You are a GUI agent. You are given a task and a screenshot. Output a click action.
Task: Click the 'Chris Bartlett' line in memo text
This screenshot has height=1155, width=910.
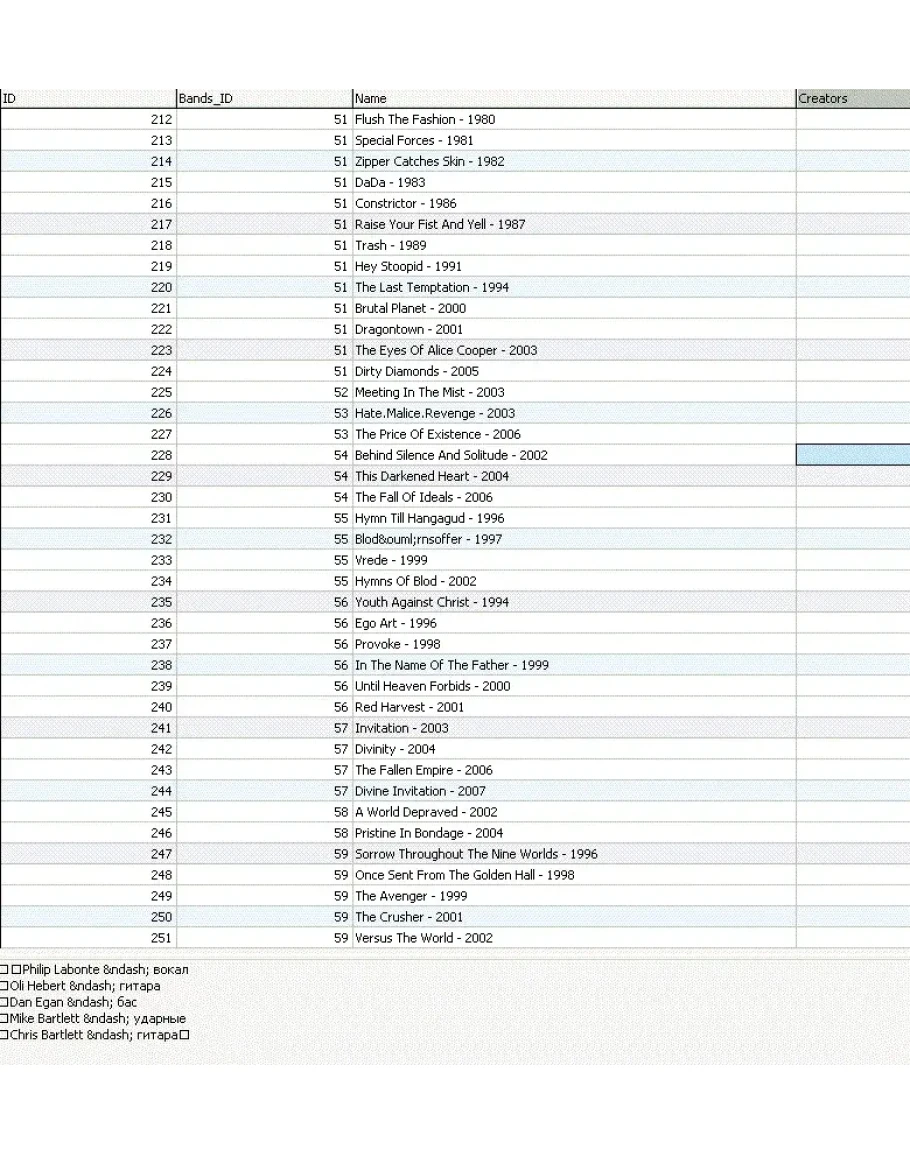[x=100, y=1034]
